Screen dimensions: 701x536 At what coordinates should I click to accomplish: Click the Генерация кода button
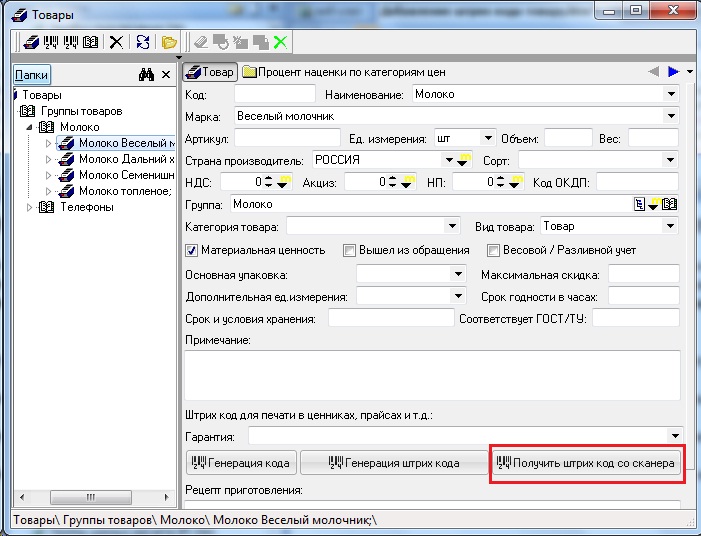pyautogui.click(x=241, y=463)
